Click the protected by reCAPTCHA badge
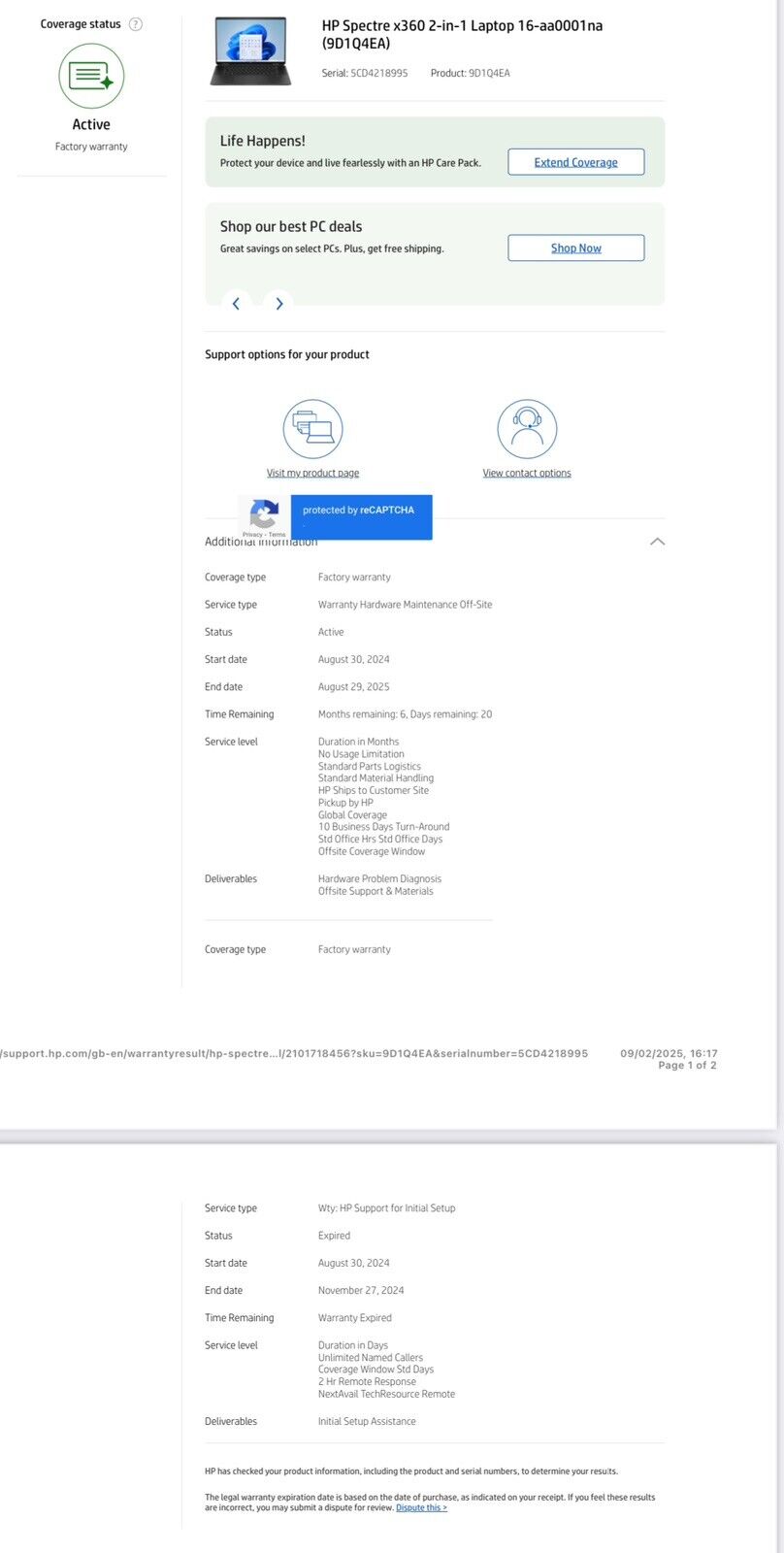The height and width of the screenshot is (1553, 784). (x=361, y=516)
